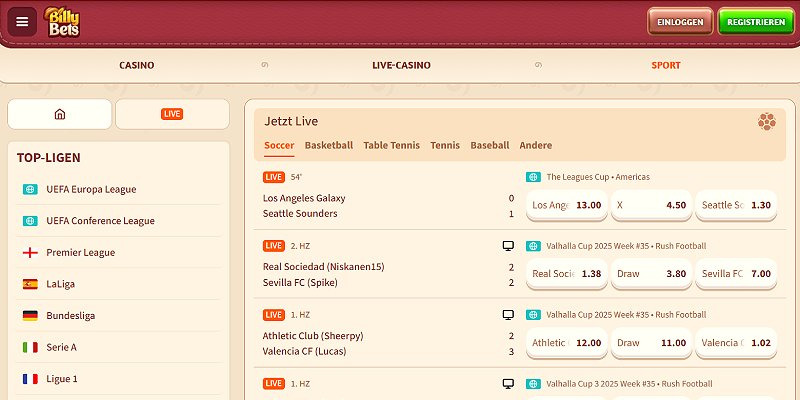The width and height of the screenshot is (800, 400).
Task: Click the soccer ball icon in Jetzt Live
Action: (x=766, y=122)
